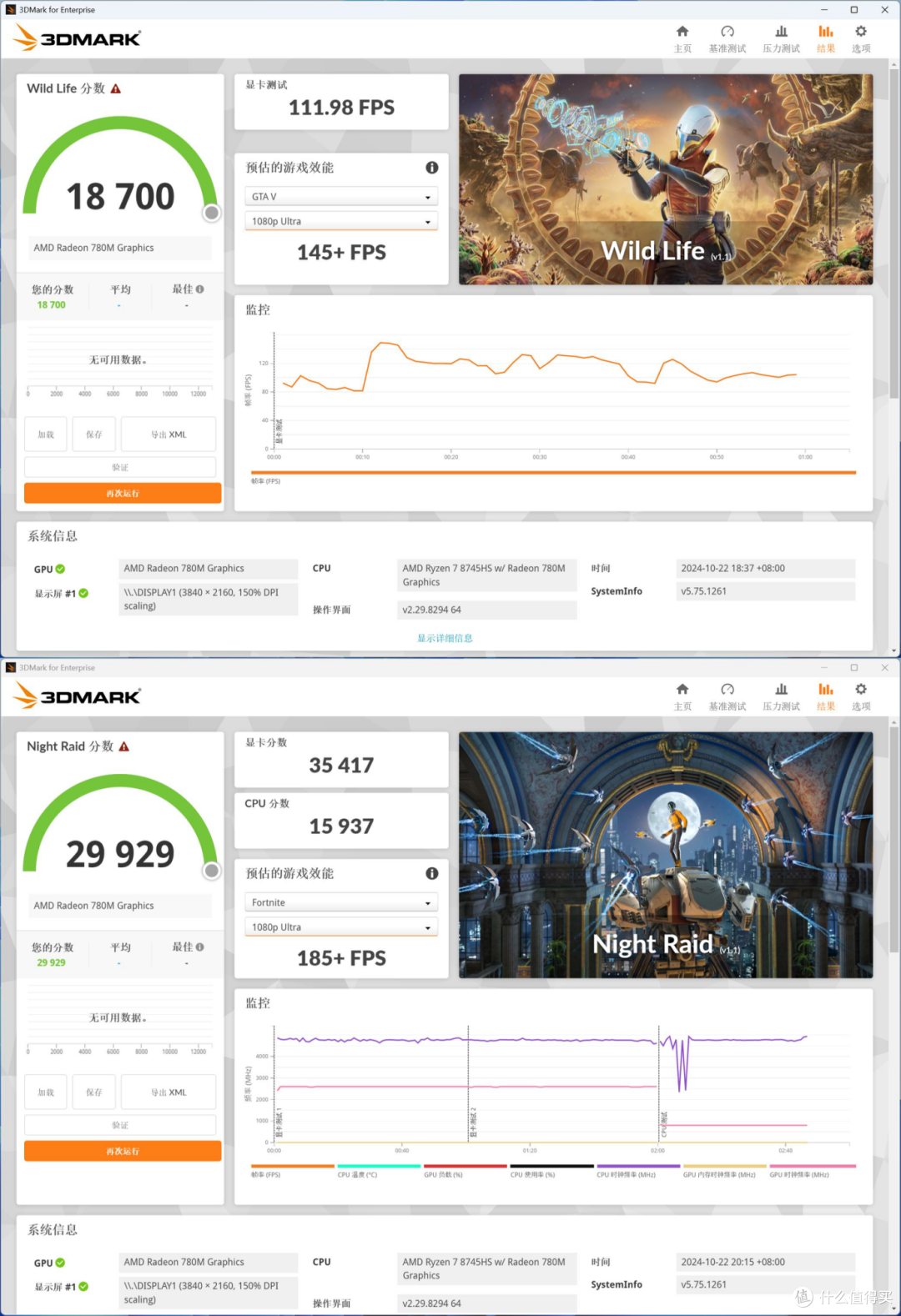Click 导出 XML in Night Raid window
The width and height of the screenshot is (901, 1316).
pyautogui.click(x=169, y=1092)
